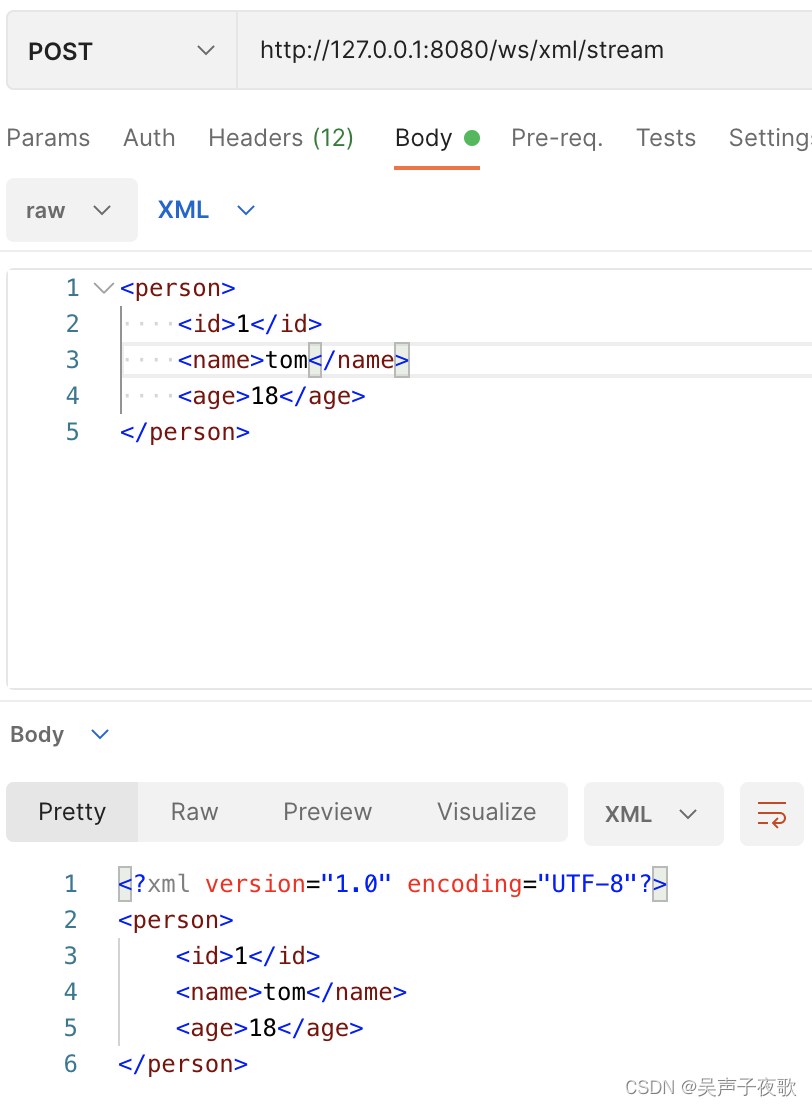Image resolution: width=812 pixels, height=1106 pixels.
Task: Click the request opening <person> tag
Action: (178, 288)
